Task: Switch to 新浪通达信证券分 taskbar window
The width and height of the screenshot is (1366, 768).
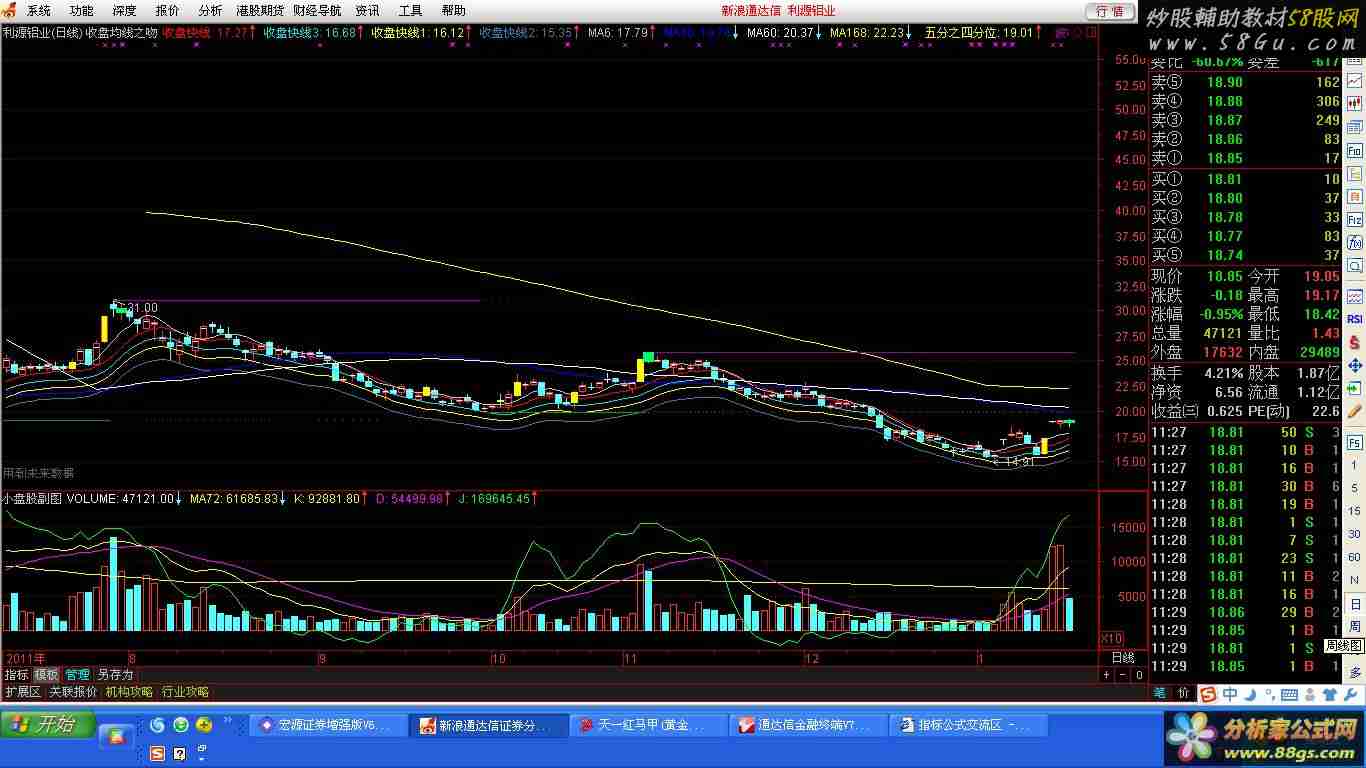Action: [488, 726]
